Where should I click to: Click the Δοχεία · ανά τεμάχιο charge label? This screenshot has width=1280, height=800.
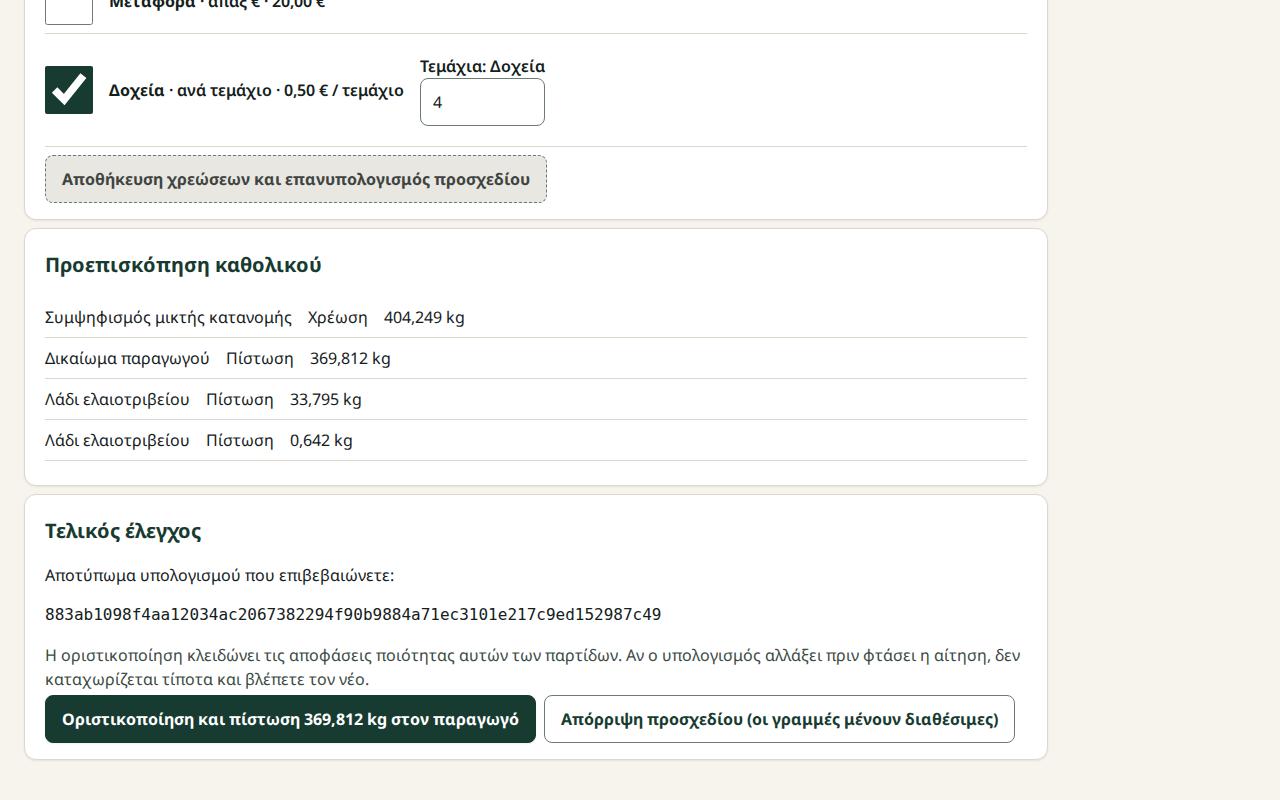pos(256,90)
